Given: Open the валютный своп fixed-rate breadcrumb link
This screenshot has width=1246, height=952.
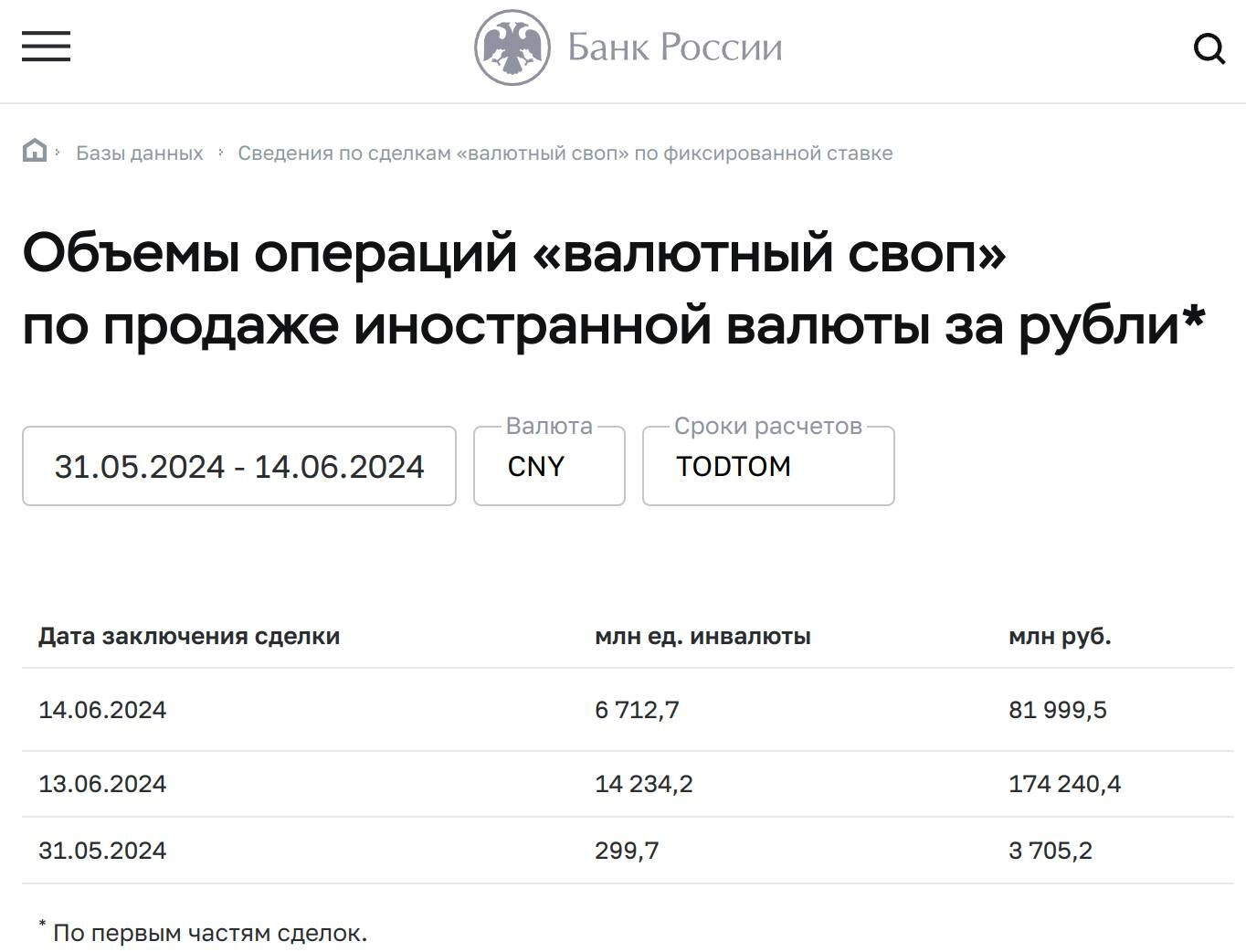Looking at the screenshot, I should [565, 153].
